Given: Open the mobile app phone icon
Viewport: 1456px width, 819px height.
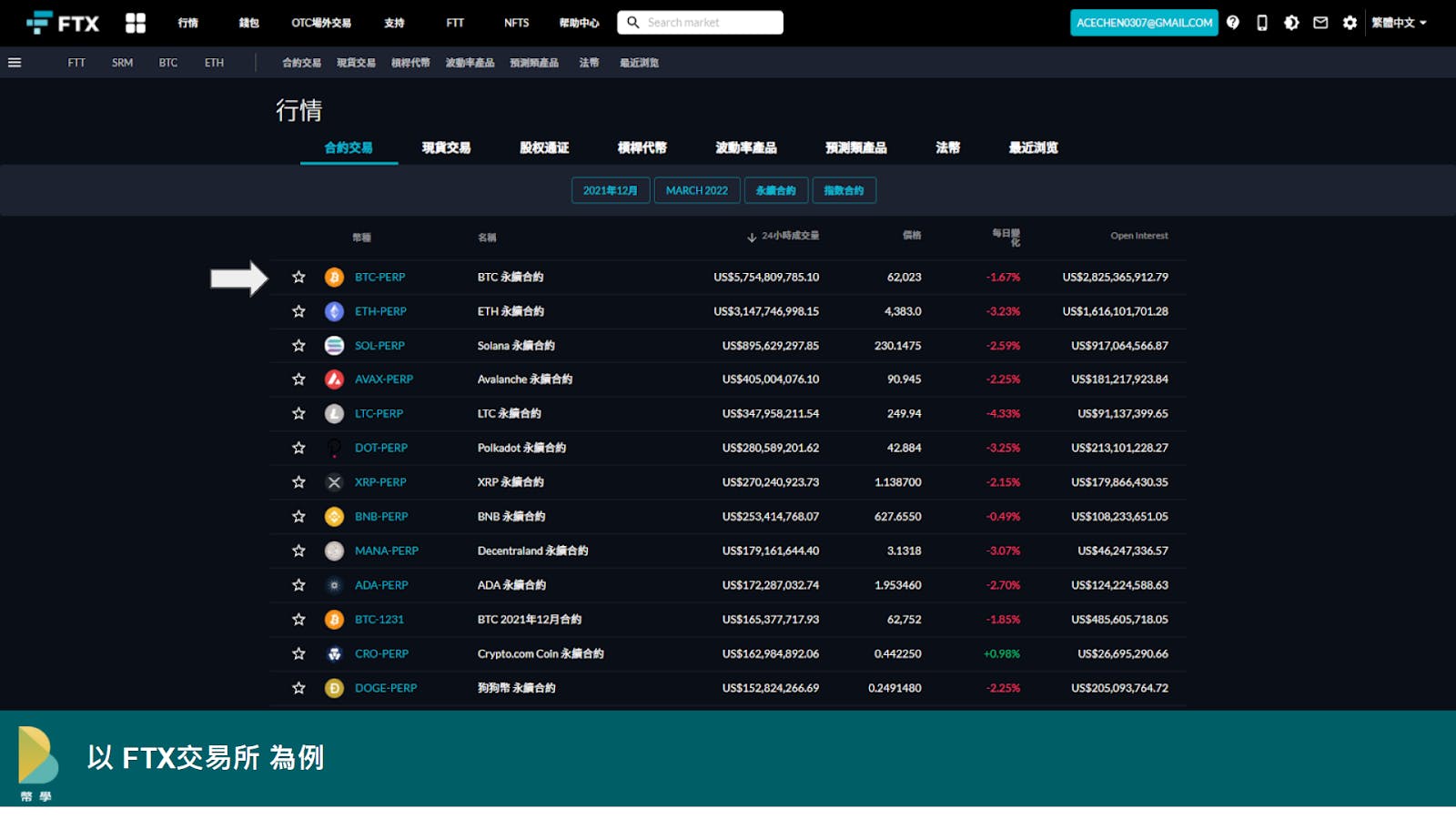Looking at the screenshot, I should point(1262,23).
